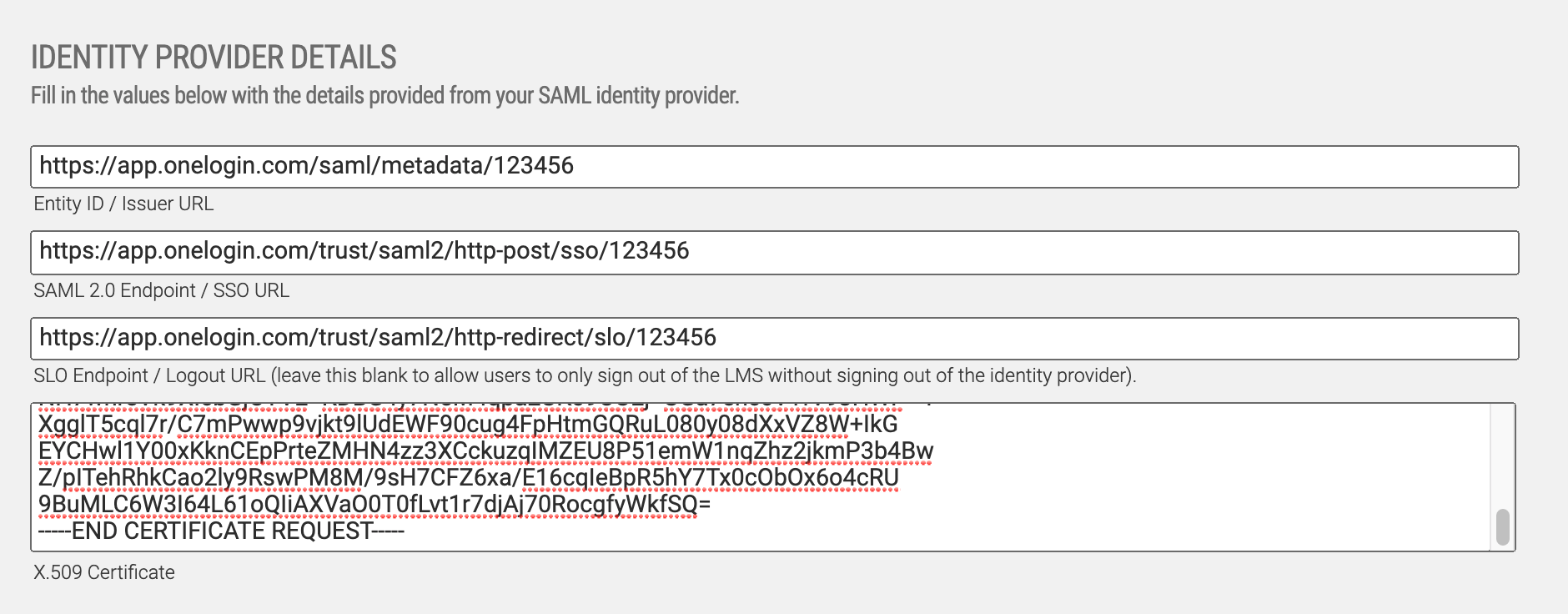Viewport: 1568px width, 614px height.
Task: Click the "IDENTITY PROVIDER DETAILS" heading
Action: pos(214,58)
